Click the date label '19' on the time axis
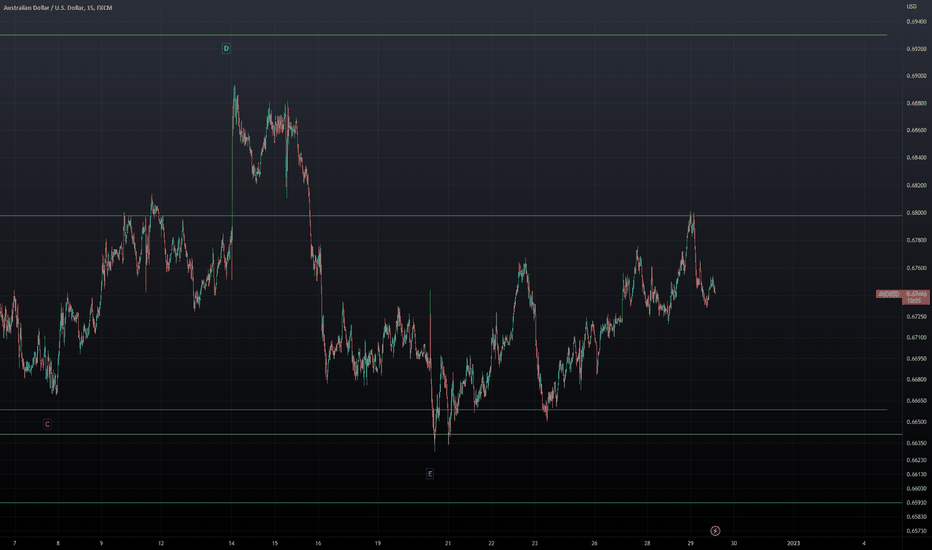Viewport: 932px width, 550px height. [x=377, y=543]
